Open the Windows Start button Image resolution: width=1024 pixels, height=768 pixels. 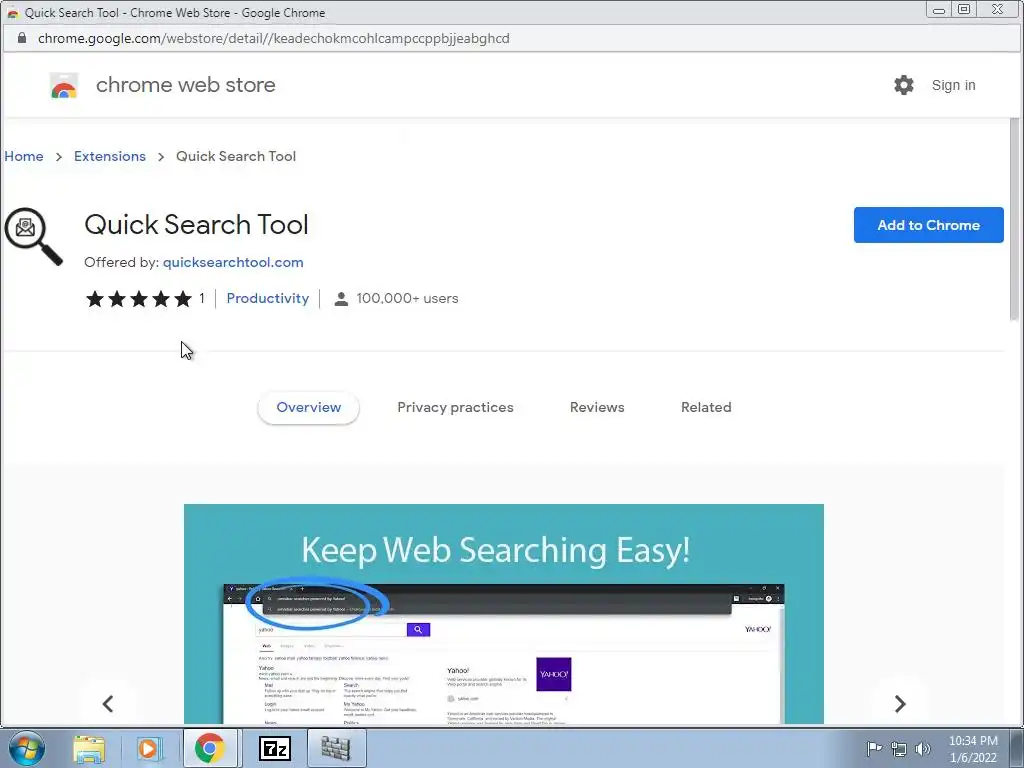click(27, 748)
